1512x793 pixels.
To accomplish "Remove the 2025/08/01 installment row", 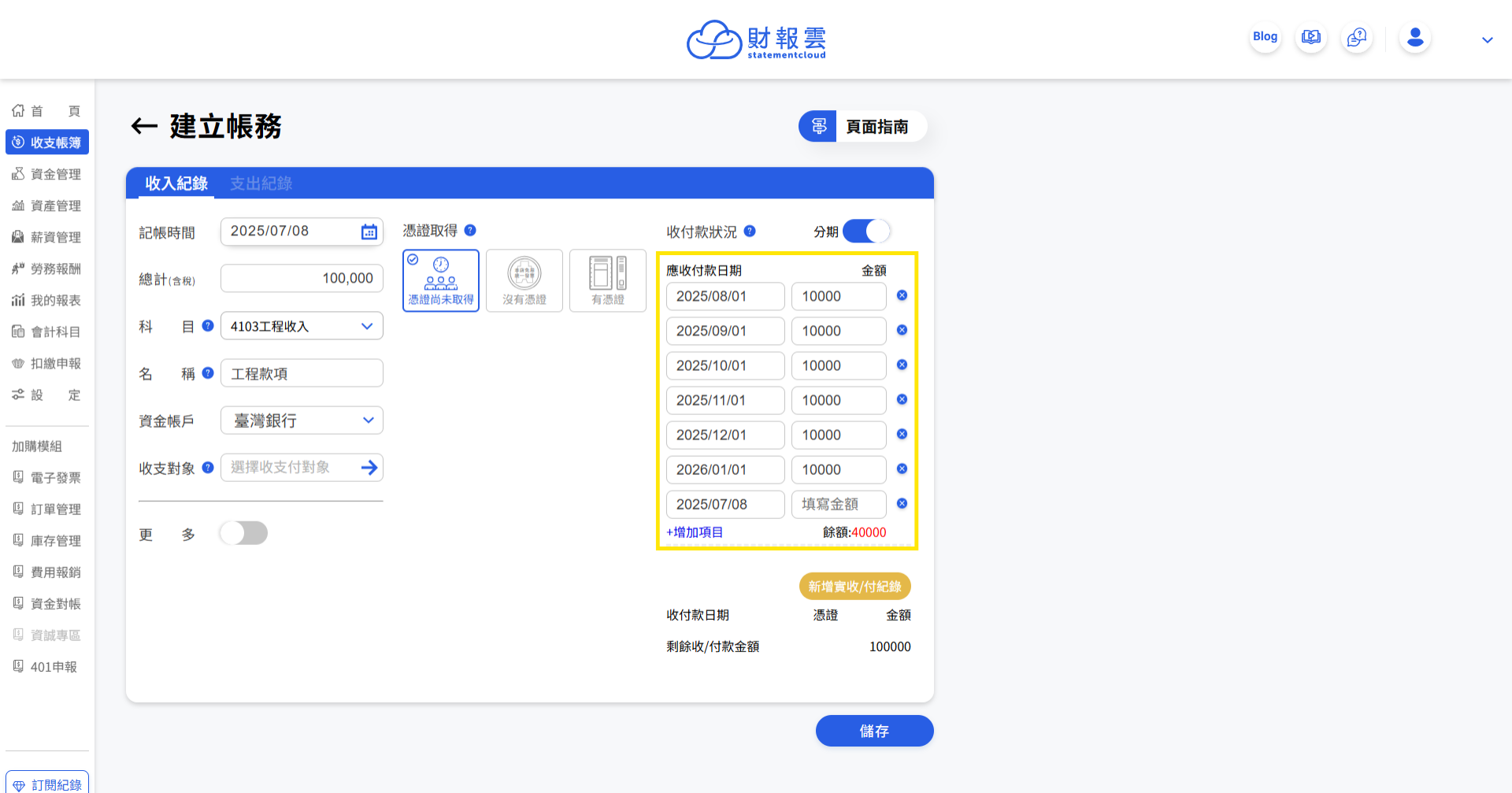I will point(902,295).
